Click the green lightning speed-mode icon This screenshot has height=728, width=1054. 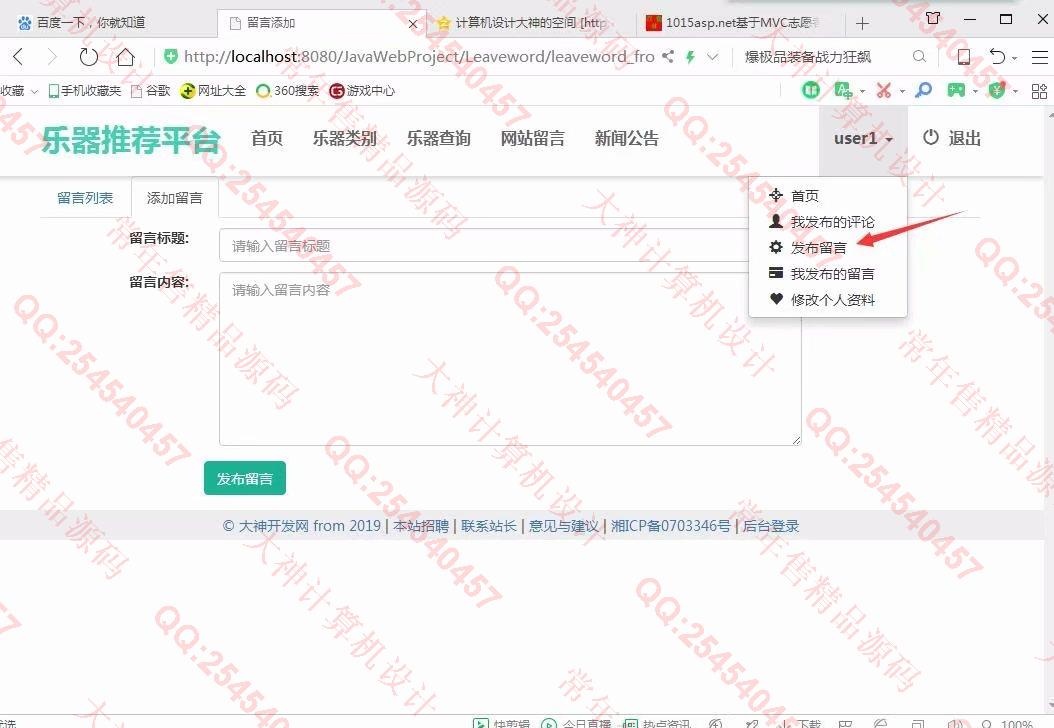pyautogui.click(x=690, y=56)
